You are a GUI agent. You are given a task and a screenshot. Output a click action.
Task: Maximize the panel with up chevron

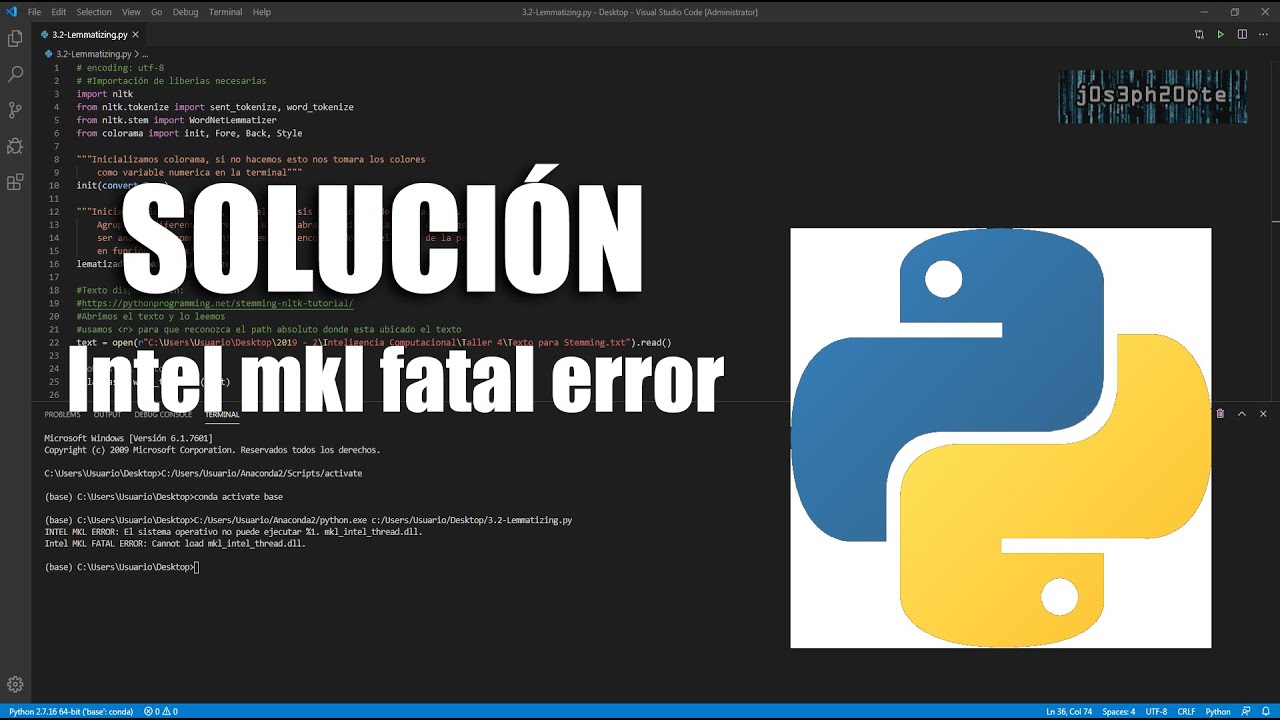(1242, 414)
